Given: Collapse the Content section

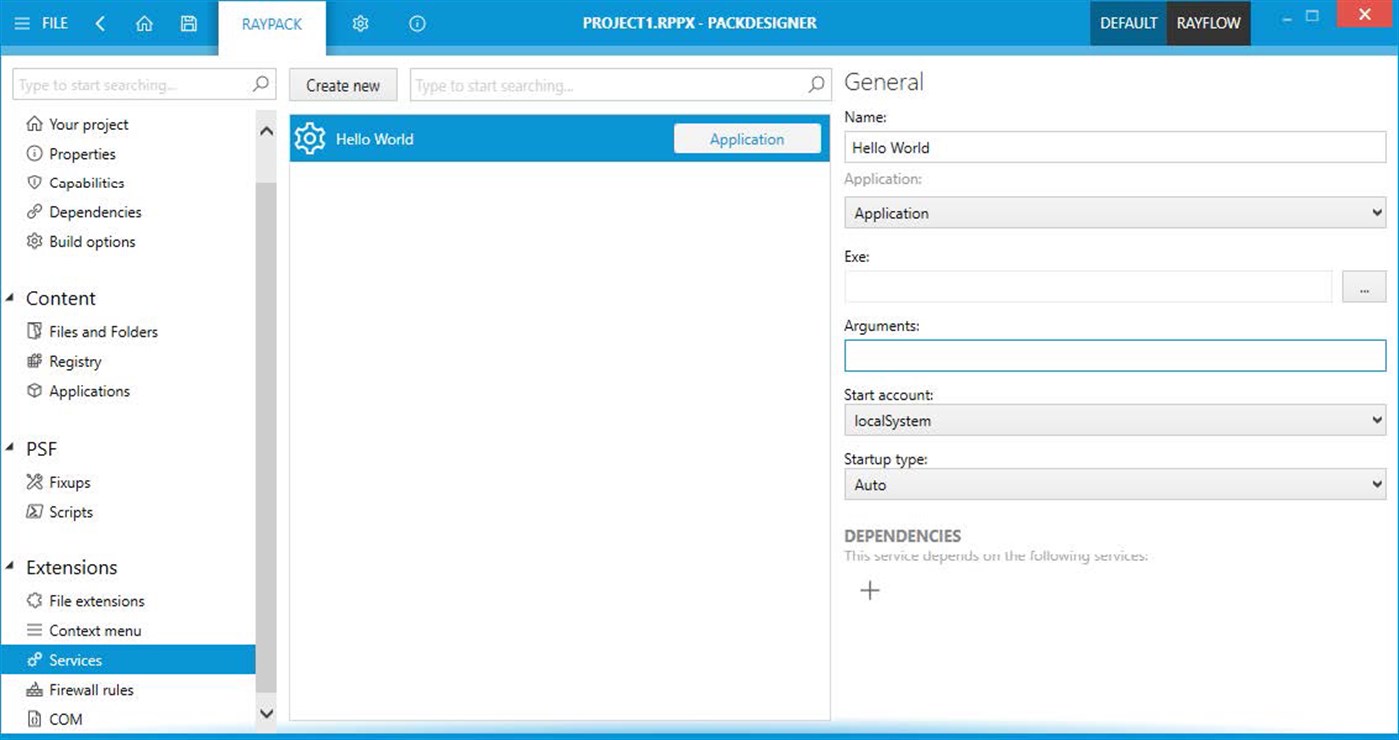Looking at the screenshot, I should (11, 299).
